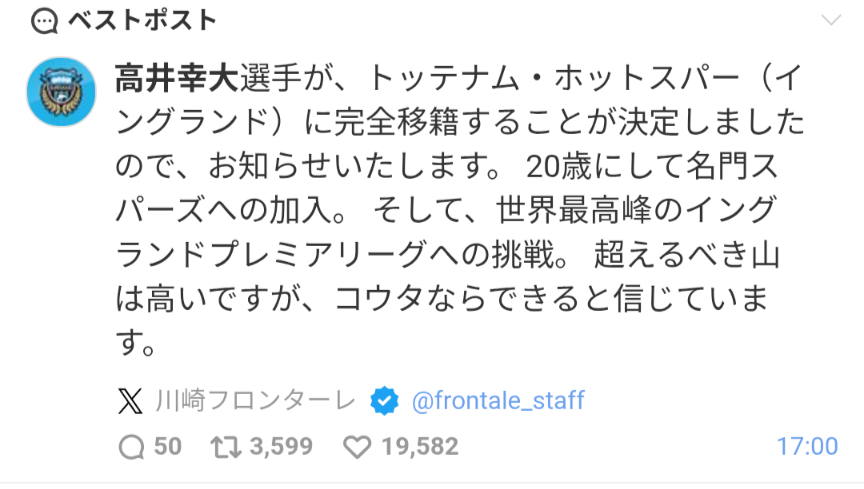The image size is (864, 489).
Task: Click the 3,599 reposts count
Action: click(x=281, y=447)
